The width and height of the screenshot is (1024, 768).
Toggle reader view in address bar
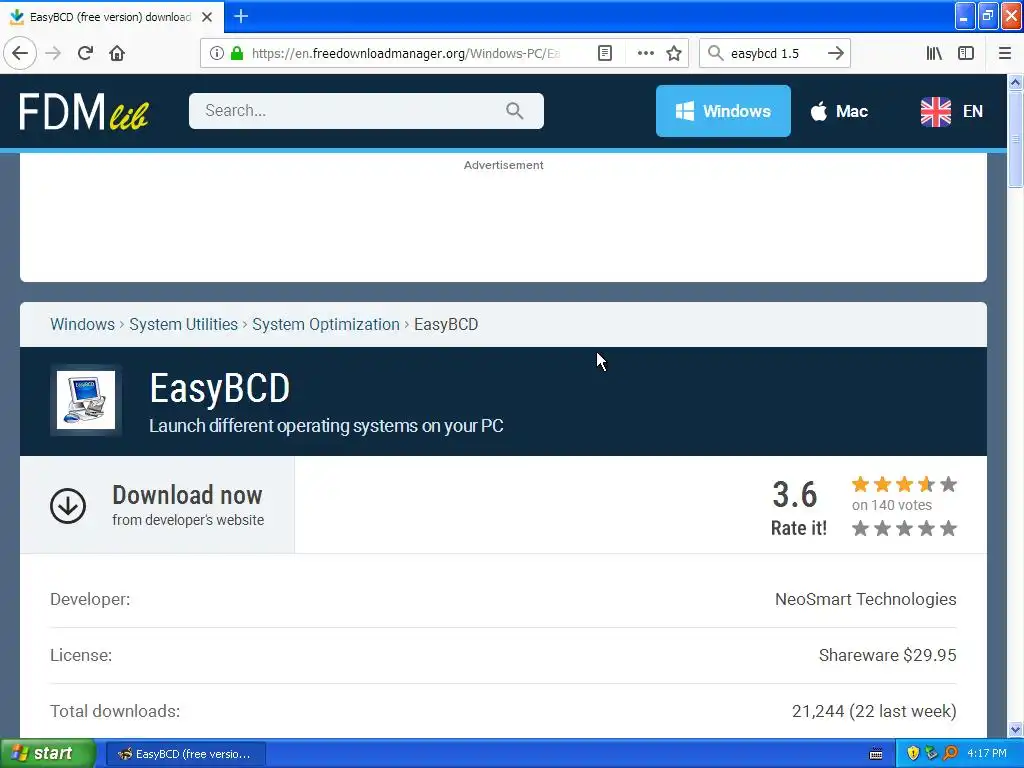[x=605, y=54]
